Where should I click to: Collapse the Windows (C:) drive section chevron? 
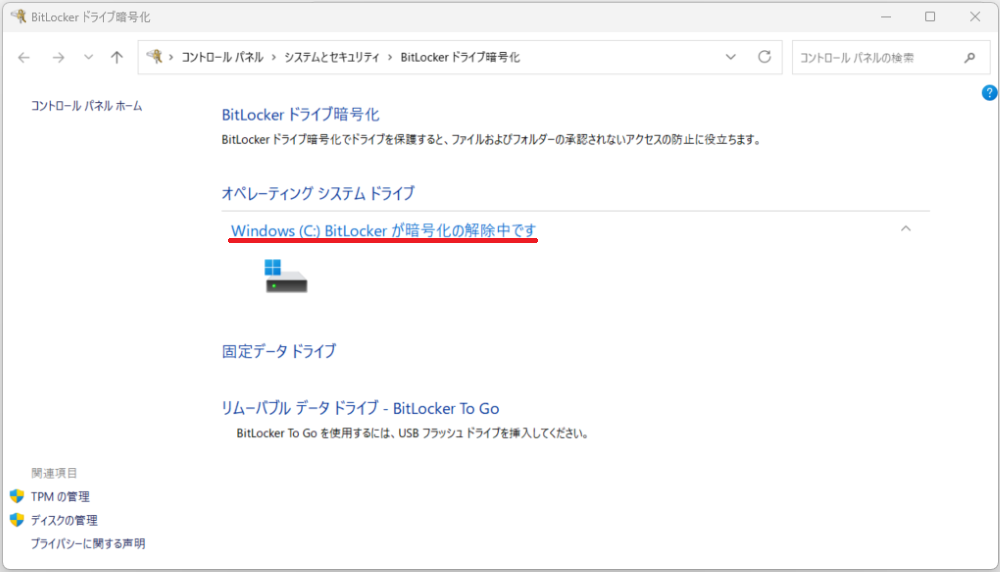(906, 229)
